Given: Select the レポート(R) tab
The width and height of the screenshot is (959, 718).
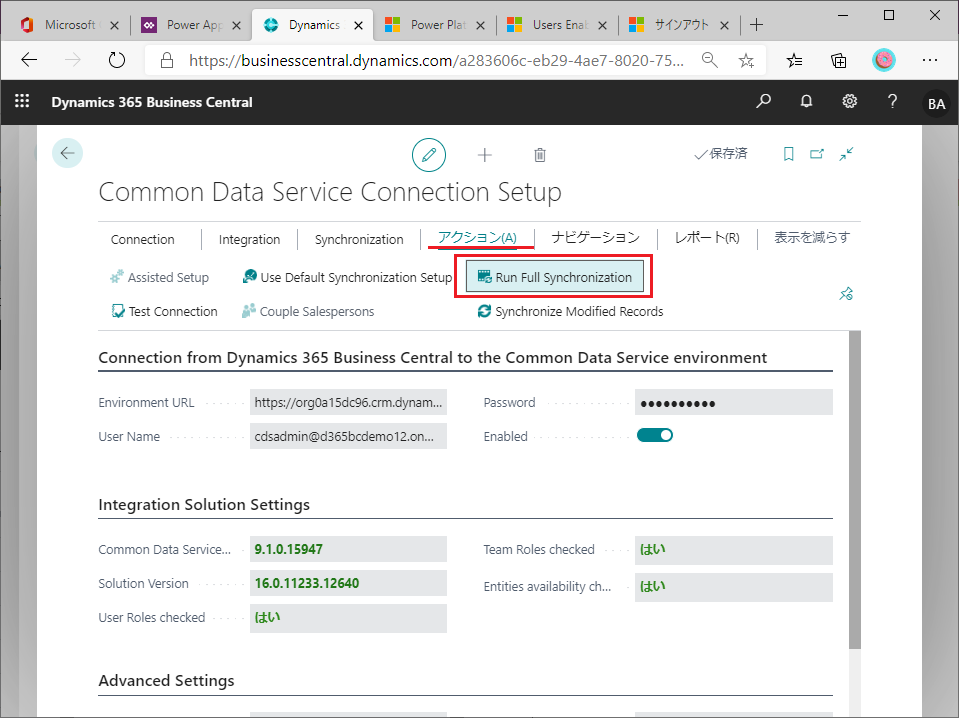Looking at the screenshot, I should point(707,237).
